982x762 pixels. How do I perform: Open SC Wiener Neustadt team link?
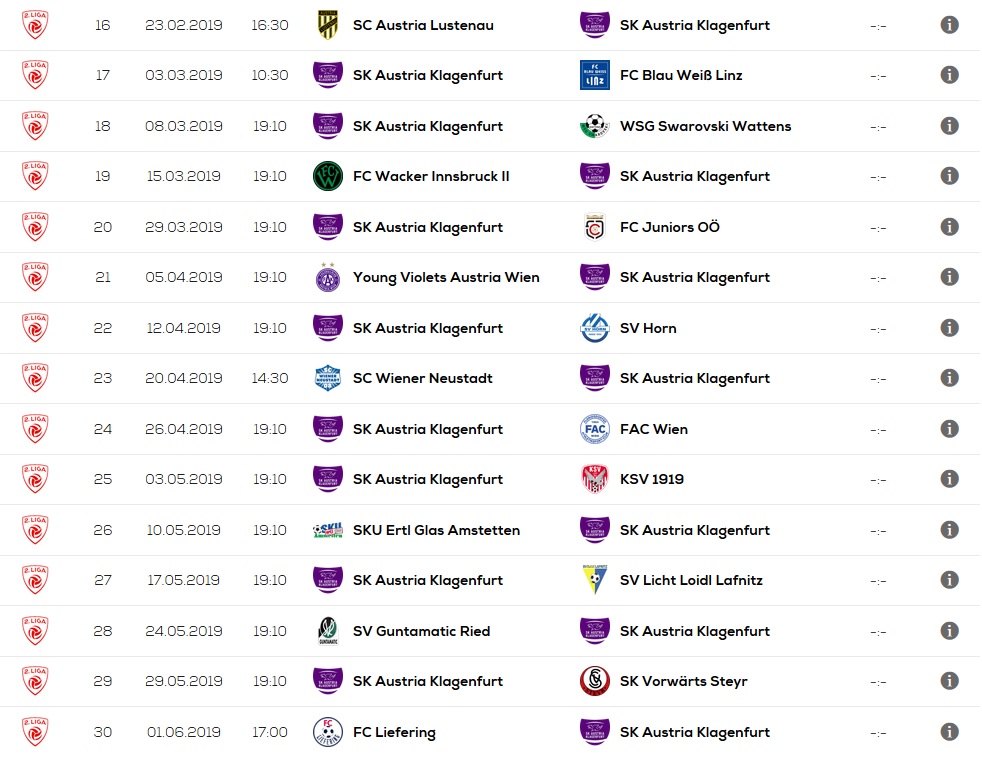click(423, 378)
